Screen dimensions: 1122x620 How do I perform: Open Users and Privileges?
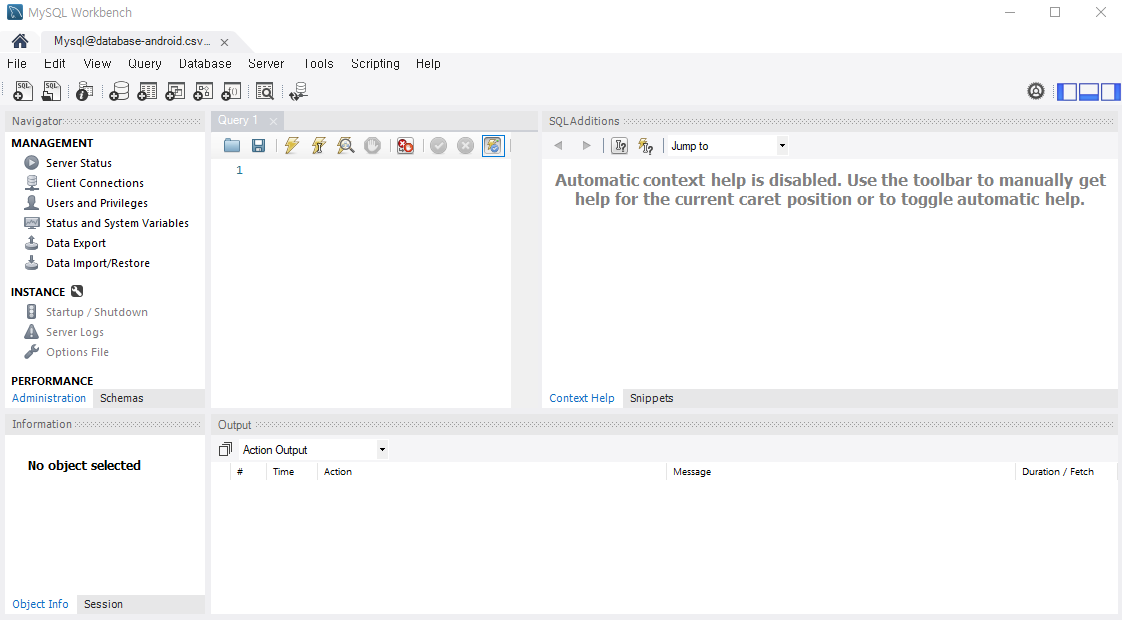coord(97,203)
